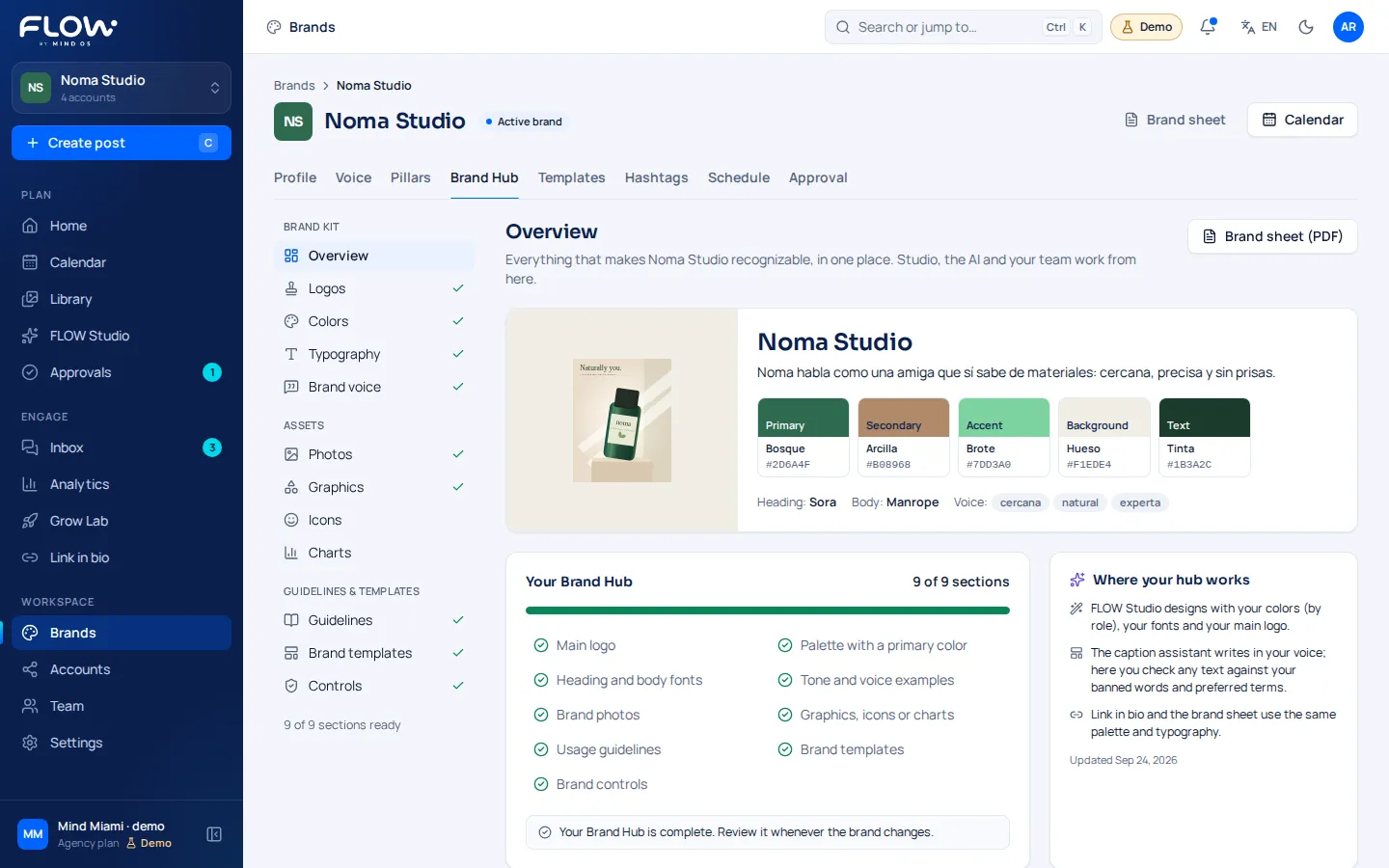The image size is (1389, 868).
Task: Click the Demo badge in top bar
Action: click(1147, 27)
